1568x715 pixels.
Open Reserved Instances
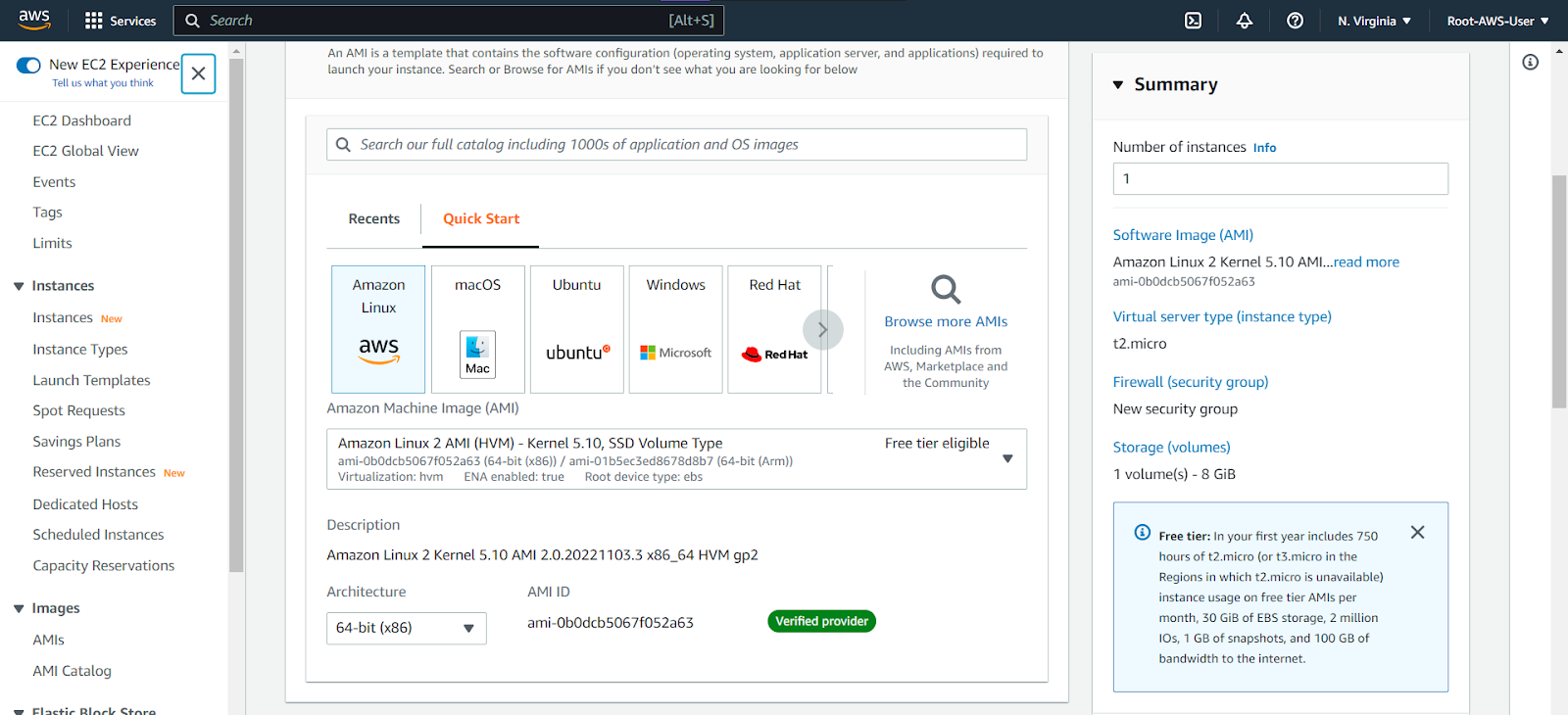[x=94, y=472]
